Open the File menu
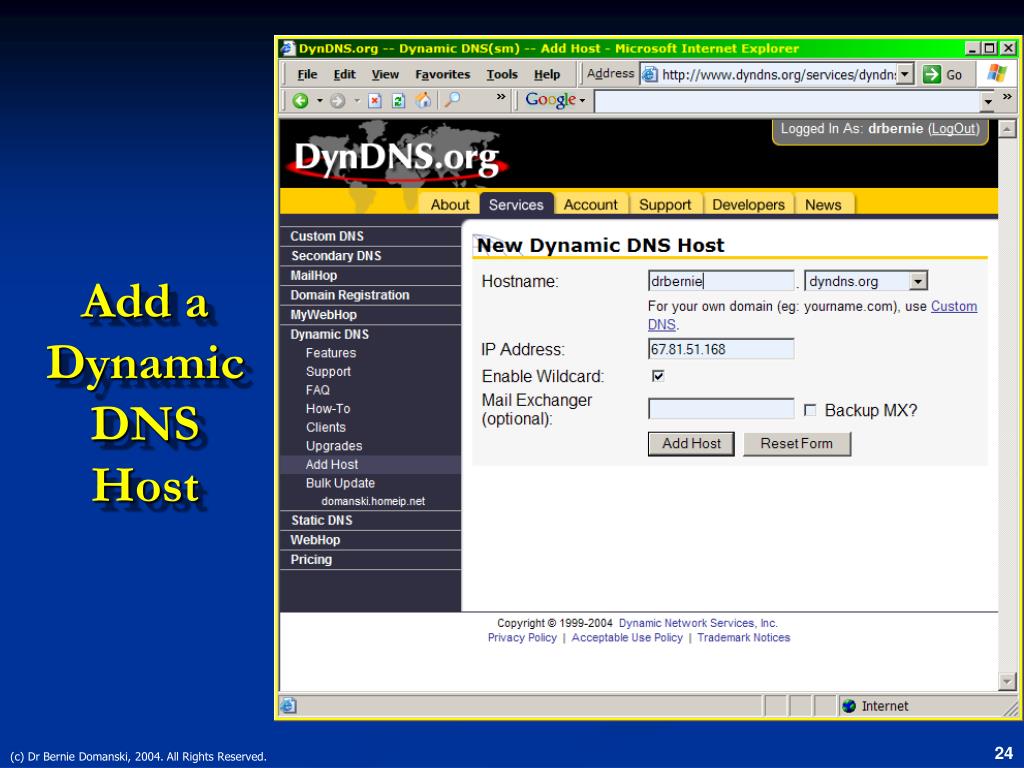The width and height of the screenshot is (1024, 768). [x=307, y=74]
